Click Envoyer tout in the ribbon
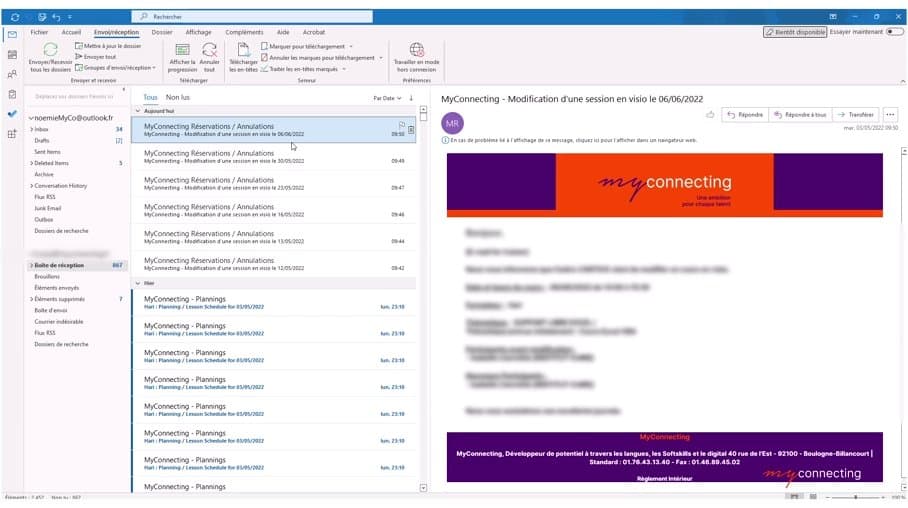908x508 pixels. (x=96, y=57)
